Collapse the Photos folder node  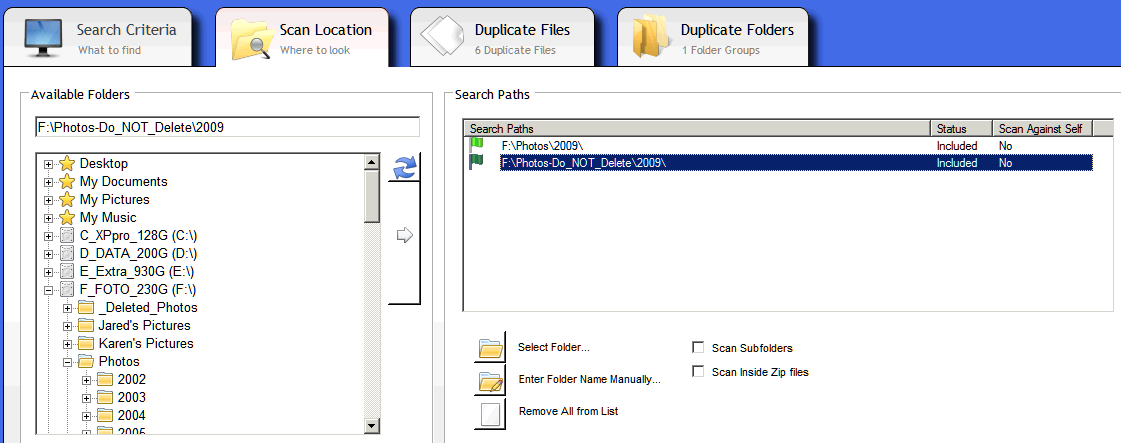[68, 362]
